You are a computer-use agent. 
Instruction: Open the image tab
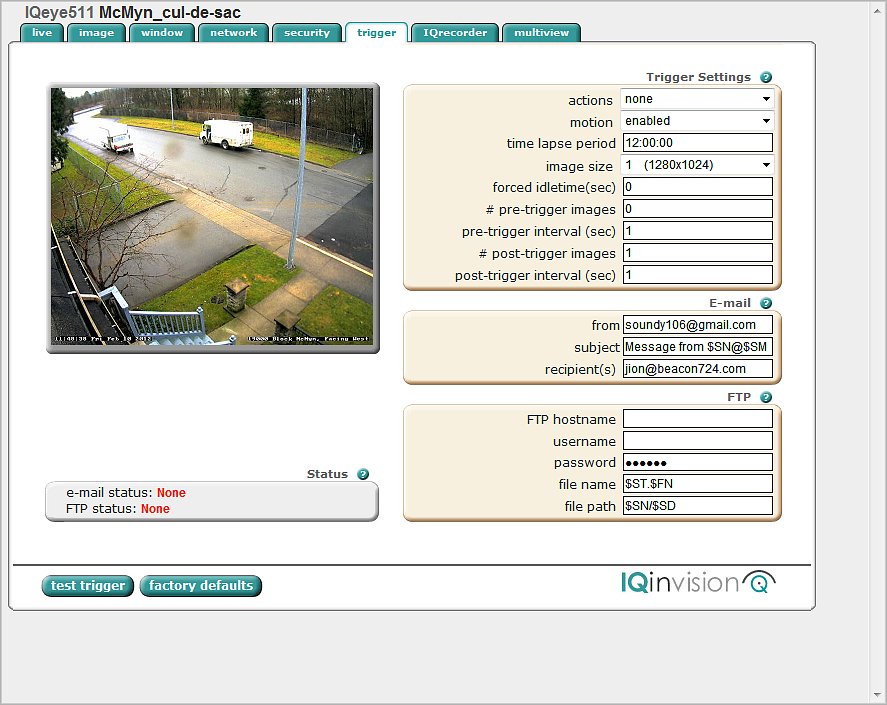[96, 33]
